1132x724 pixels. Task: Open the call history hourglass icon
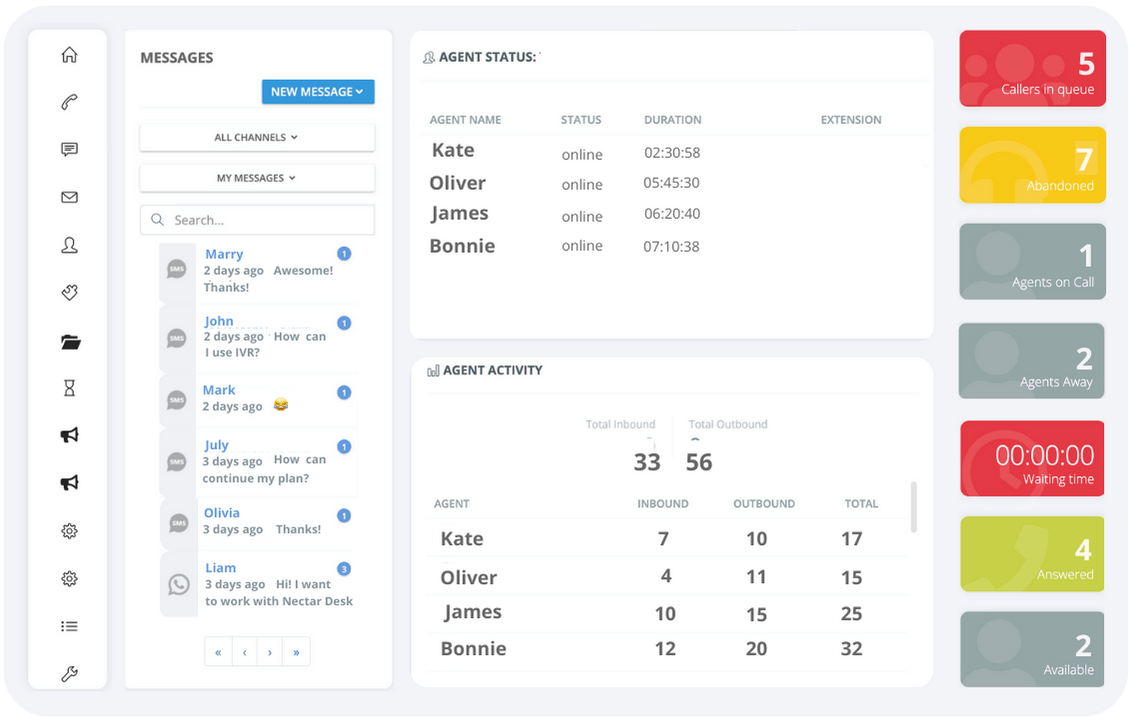tap(69, 387)
